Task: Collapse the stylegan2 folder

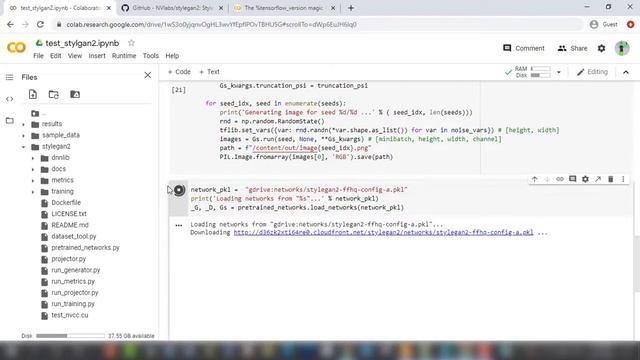Action: click(23, 147)
